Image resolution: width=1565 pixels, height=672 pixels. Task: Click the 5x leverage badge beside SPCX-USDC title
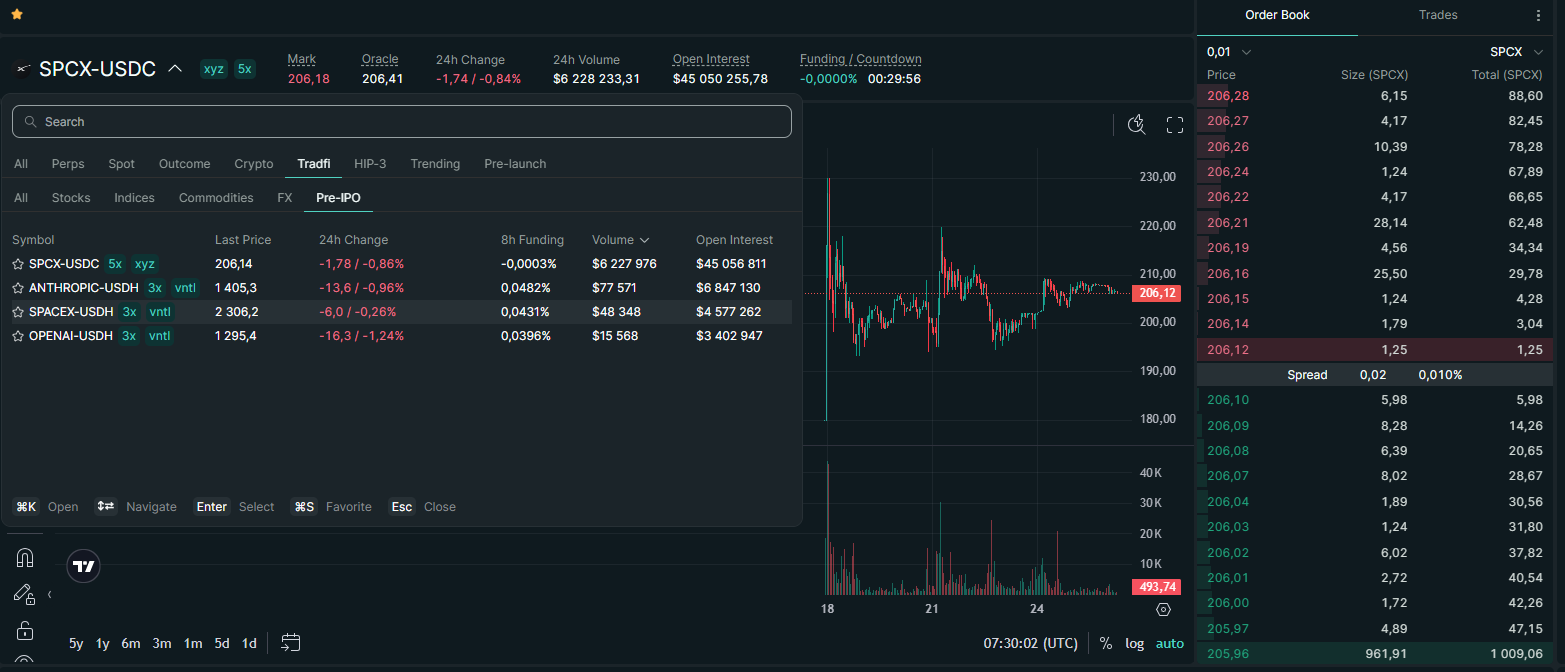[x=244, y=69]
